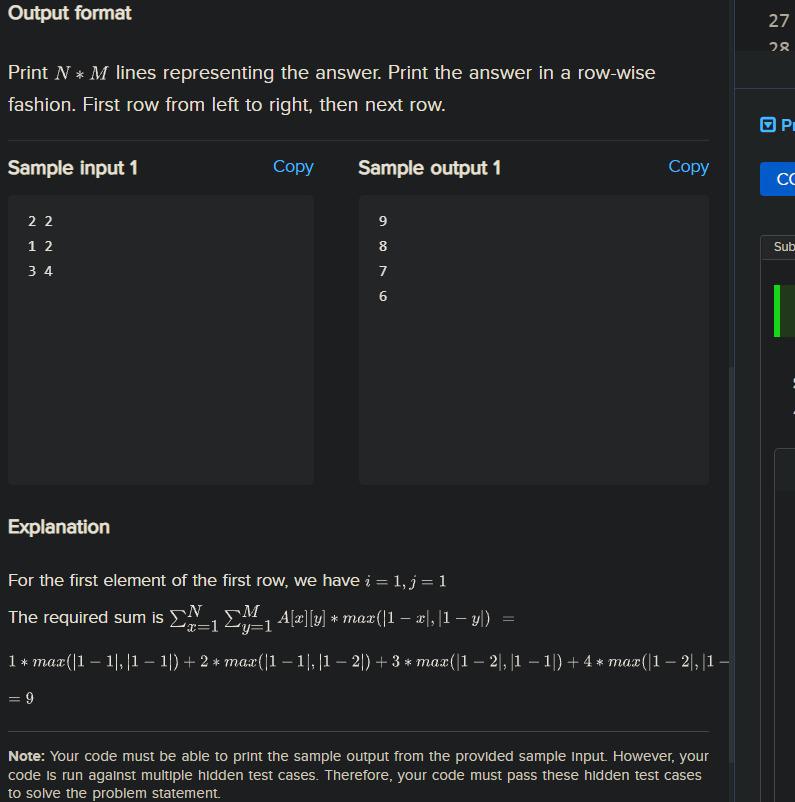Viewport: 795px width, 802px height.
Task: Click inside the Sample output 1 box
Action: (x=534, y=340)
